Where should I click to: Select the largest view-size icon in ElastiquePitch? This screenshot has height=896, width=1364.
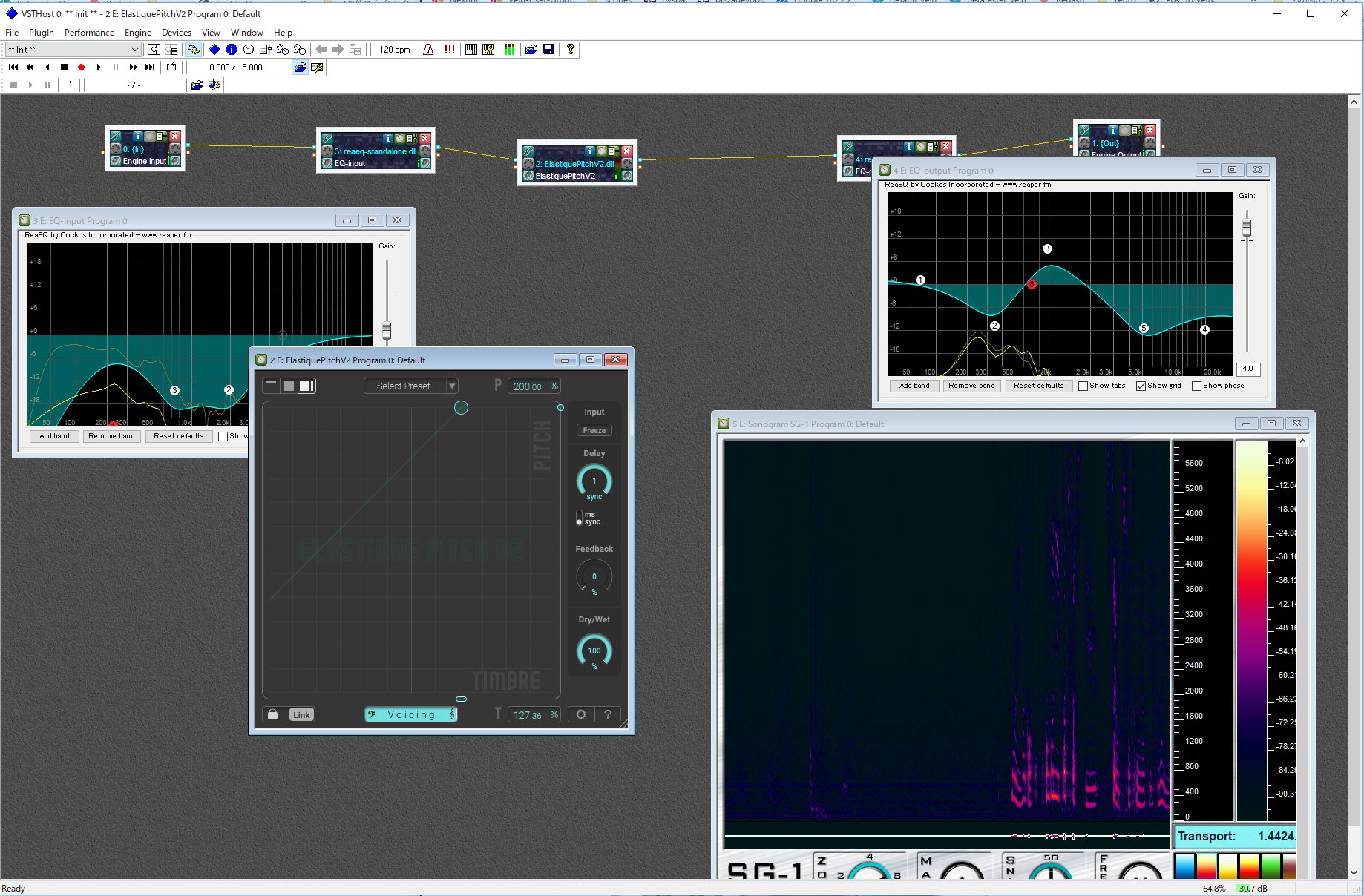click(306, 386)
